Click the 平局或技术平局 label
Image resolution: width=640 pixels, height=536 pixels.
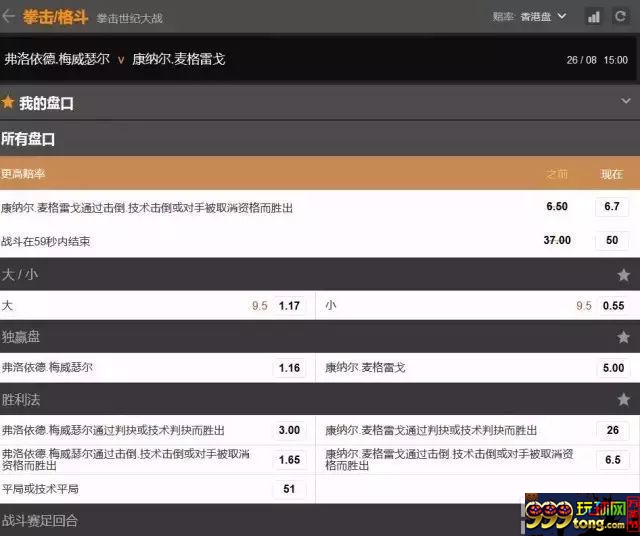[40, 489]
